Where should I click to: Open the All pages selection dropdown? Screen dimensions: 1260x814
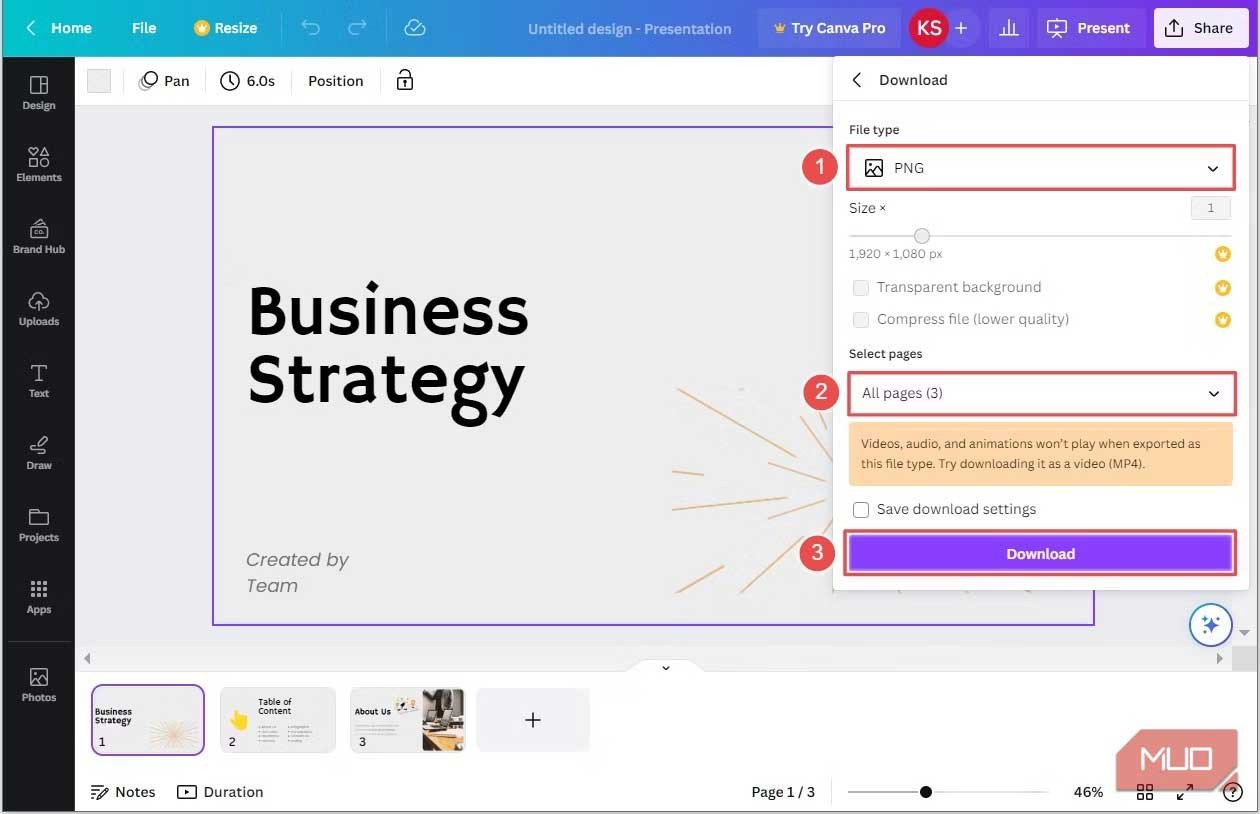(x=1041, y=392)
